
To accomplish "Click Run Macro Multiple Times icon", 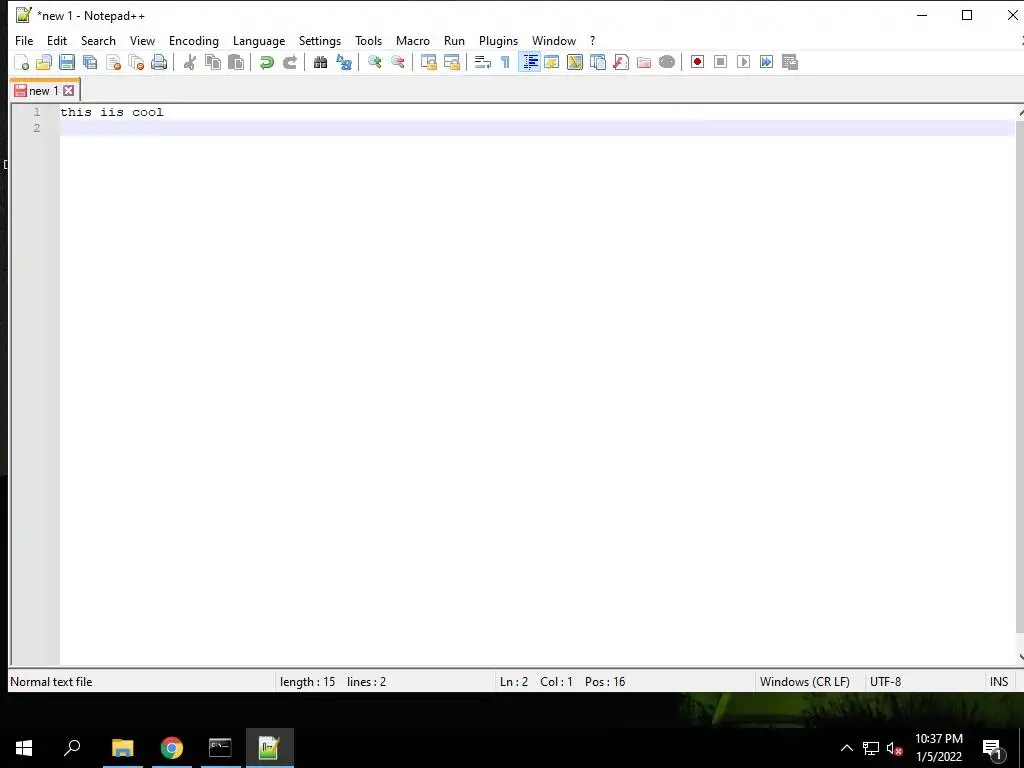I will 766,62.
